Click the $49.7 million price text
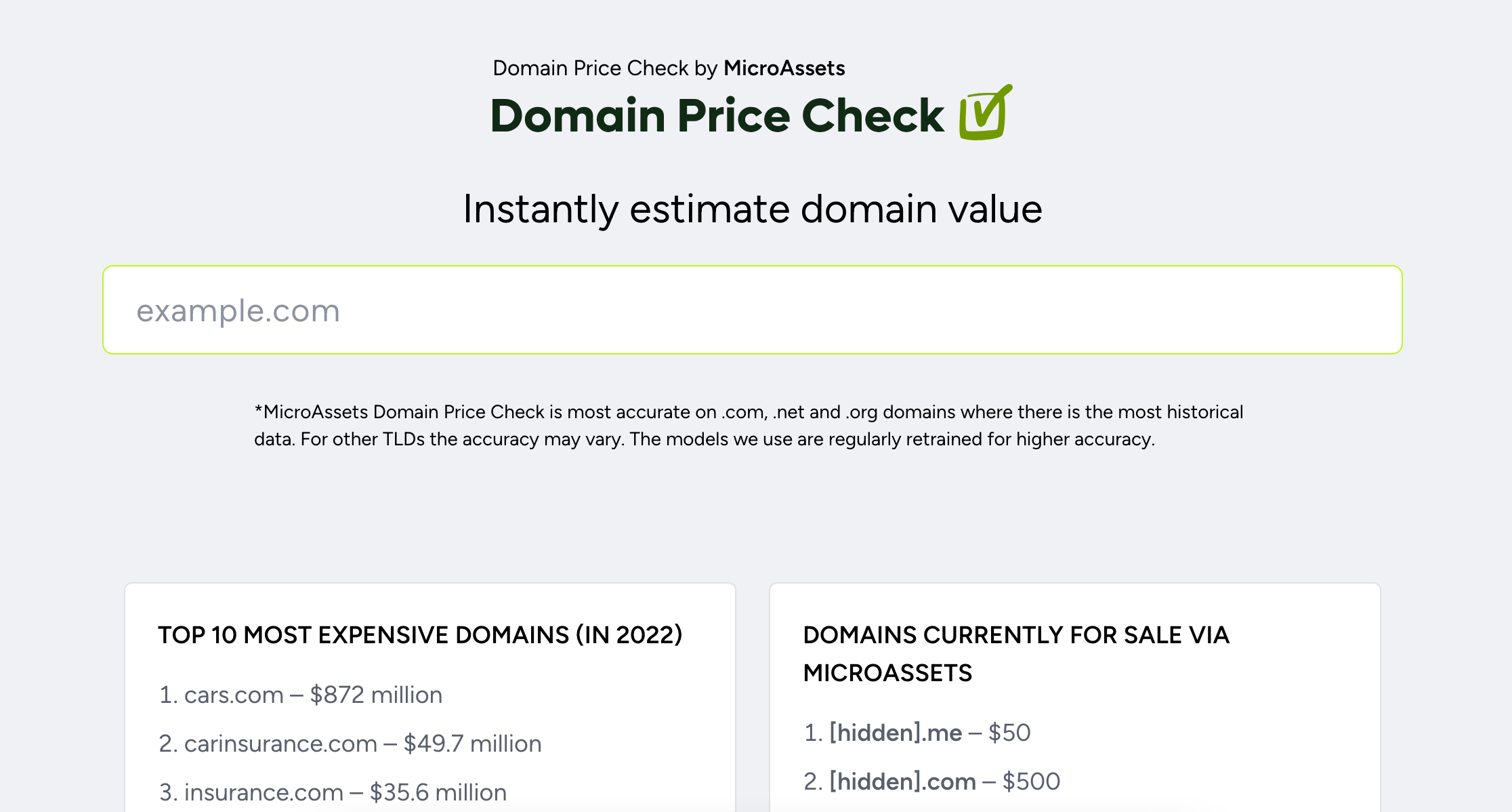The width and height of the screenshot is (1512, 812). point(472,744)
